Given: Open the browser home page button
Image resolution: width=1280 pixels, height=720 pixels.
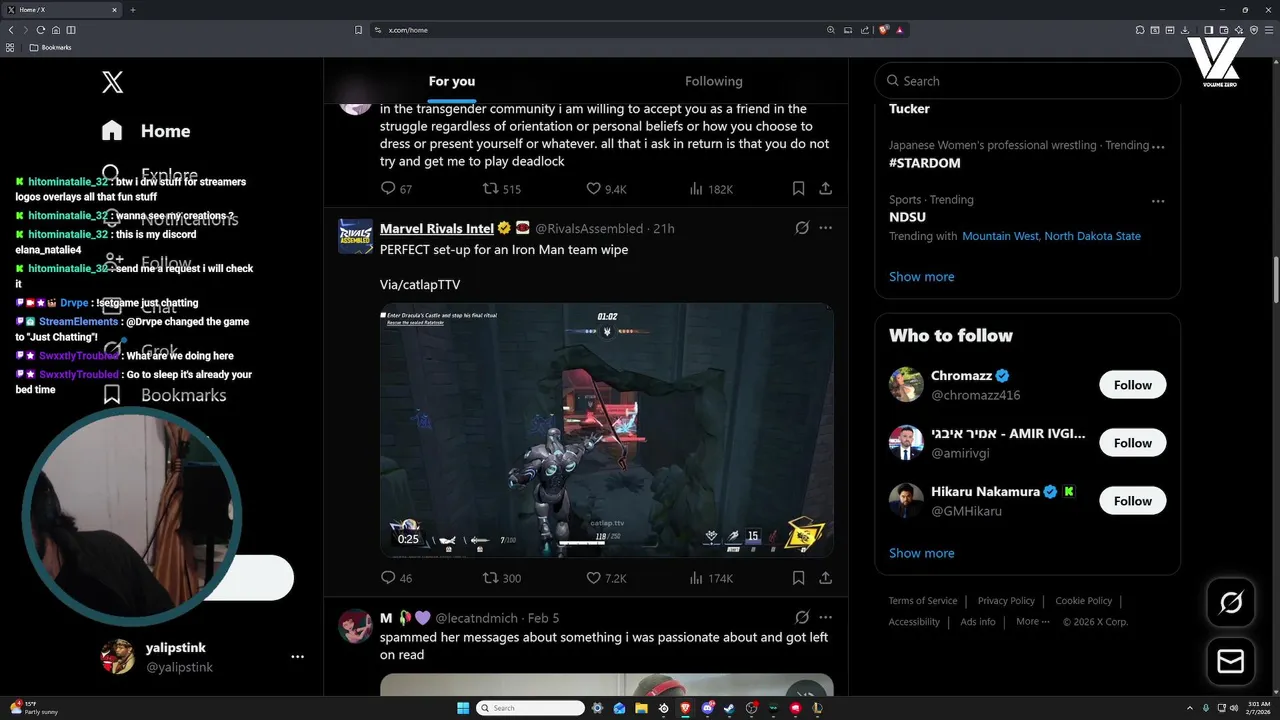Looking at the screenshot, I should pyautogui.click(x=56, y=30).
